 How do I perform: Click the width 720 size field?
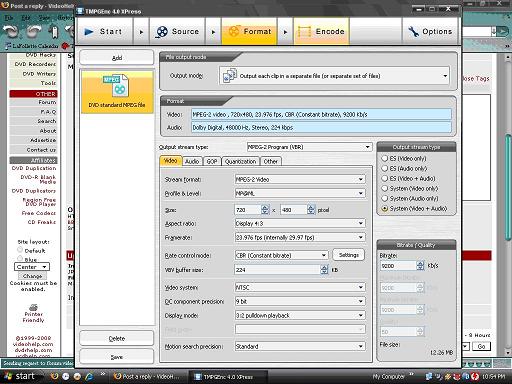pos(248,210)
